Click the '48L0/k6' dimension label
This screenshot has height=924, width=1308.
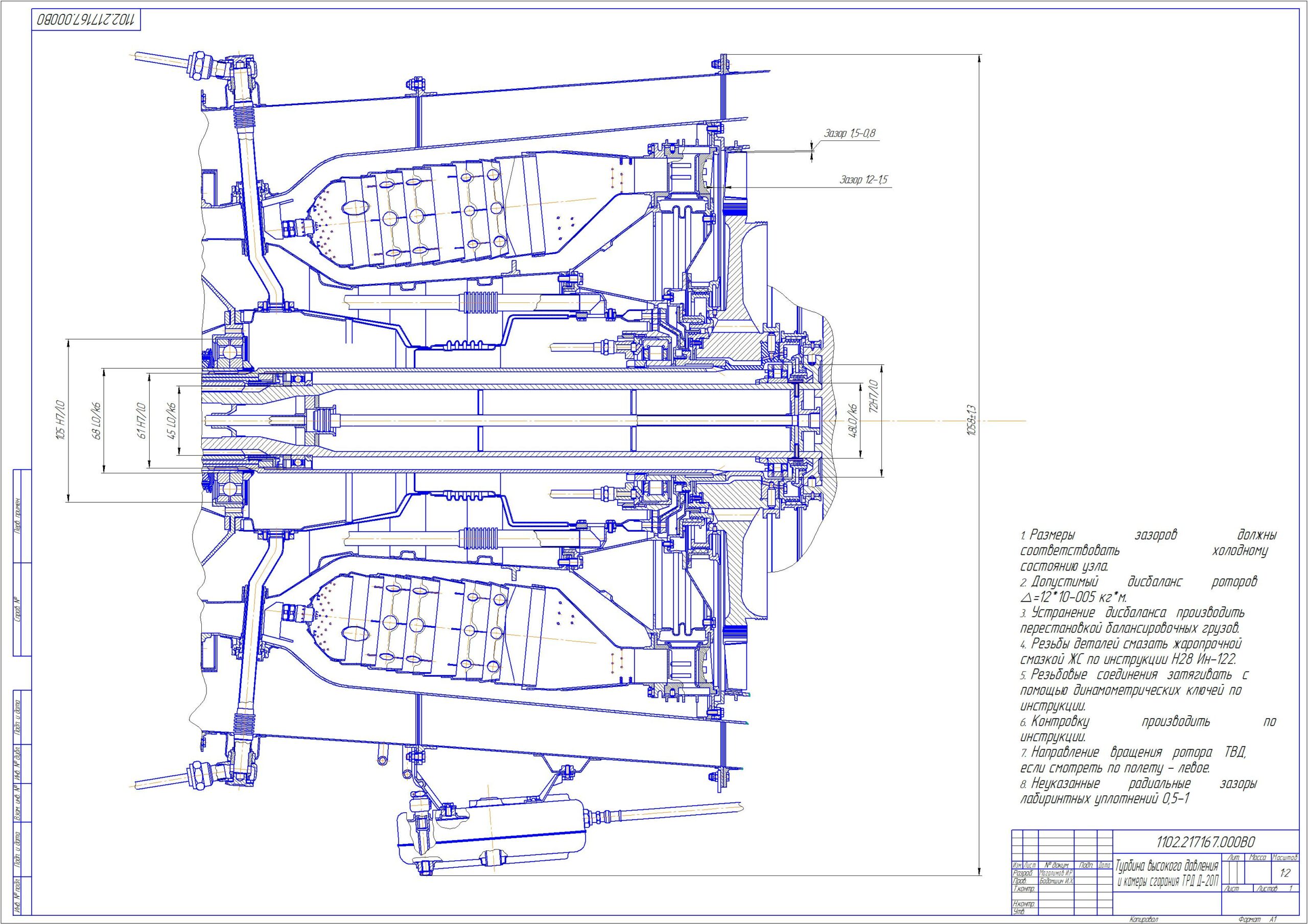pos(853,420)
